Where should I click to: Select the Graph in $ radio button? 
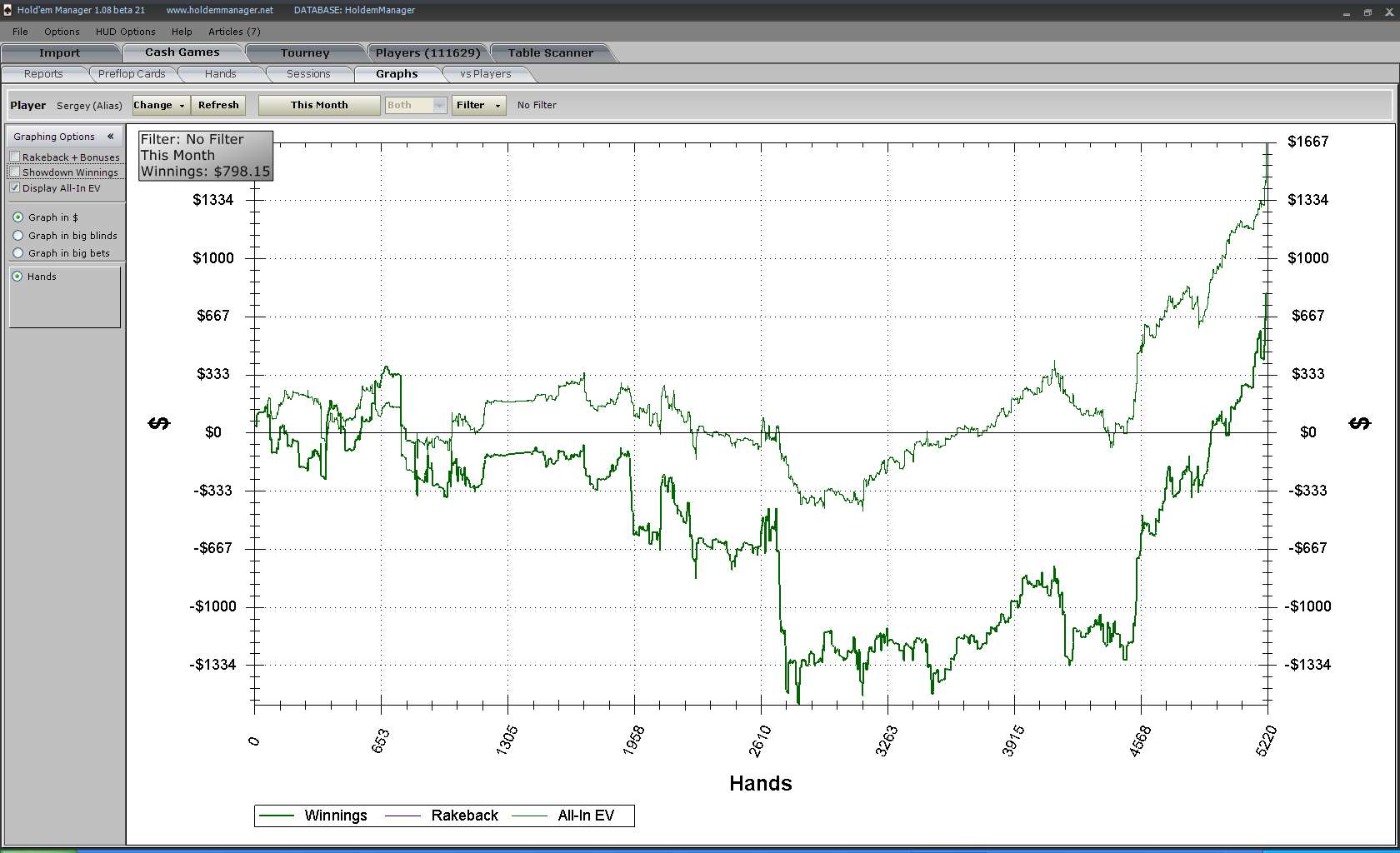[x=18, y=217]
